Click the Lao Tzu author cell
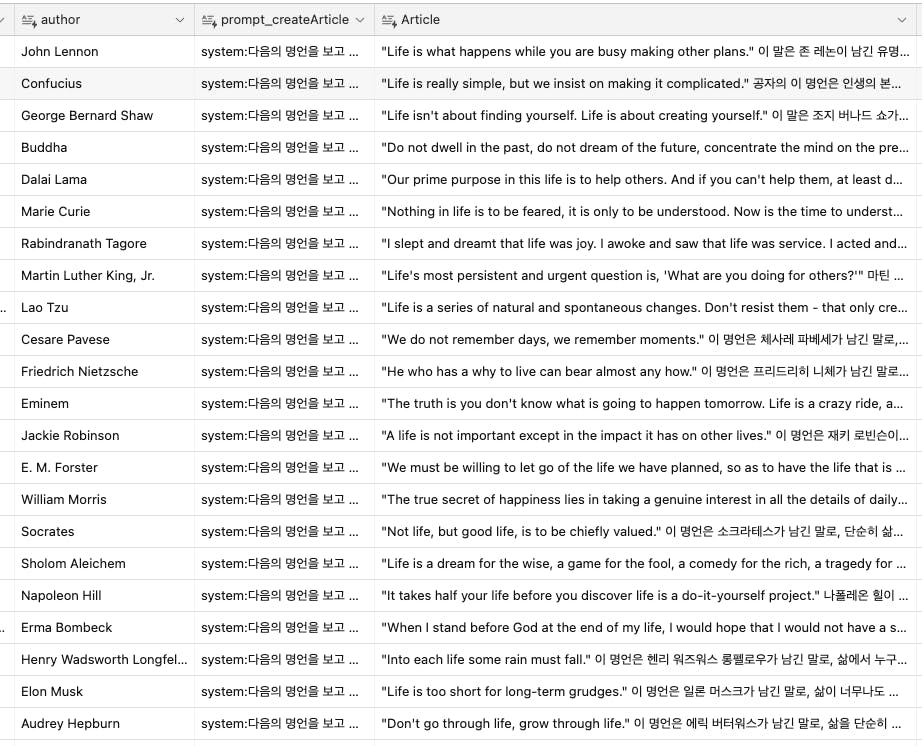Image resolution: width=922 pixels, height=746 pixels. (104, 307)
